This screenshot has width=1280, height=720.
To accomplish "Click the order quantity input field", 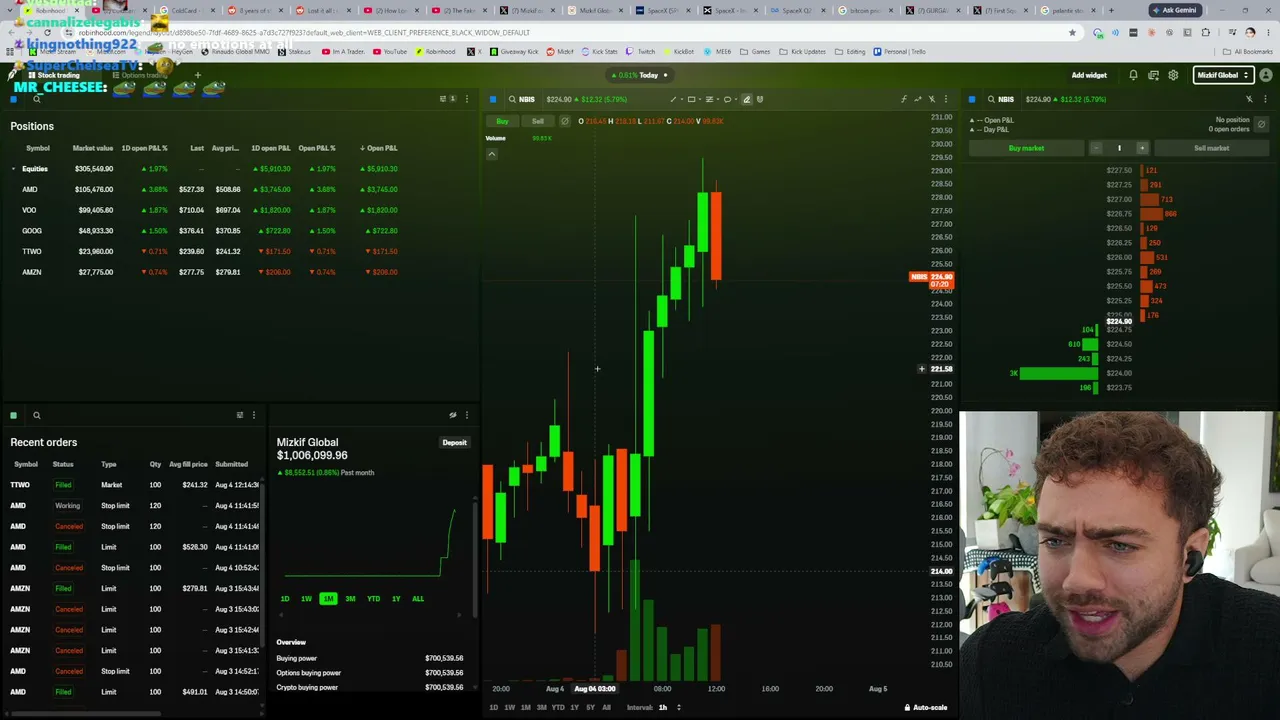I will 1119,148.
